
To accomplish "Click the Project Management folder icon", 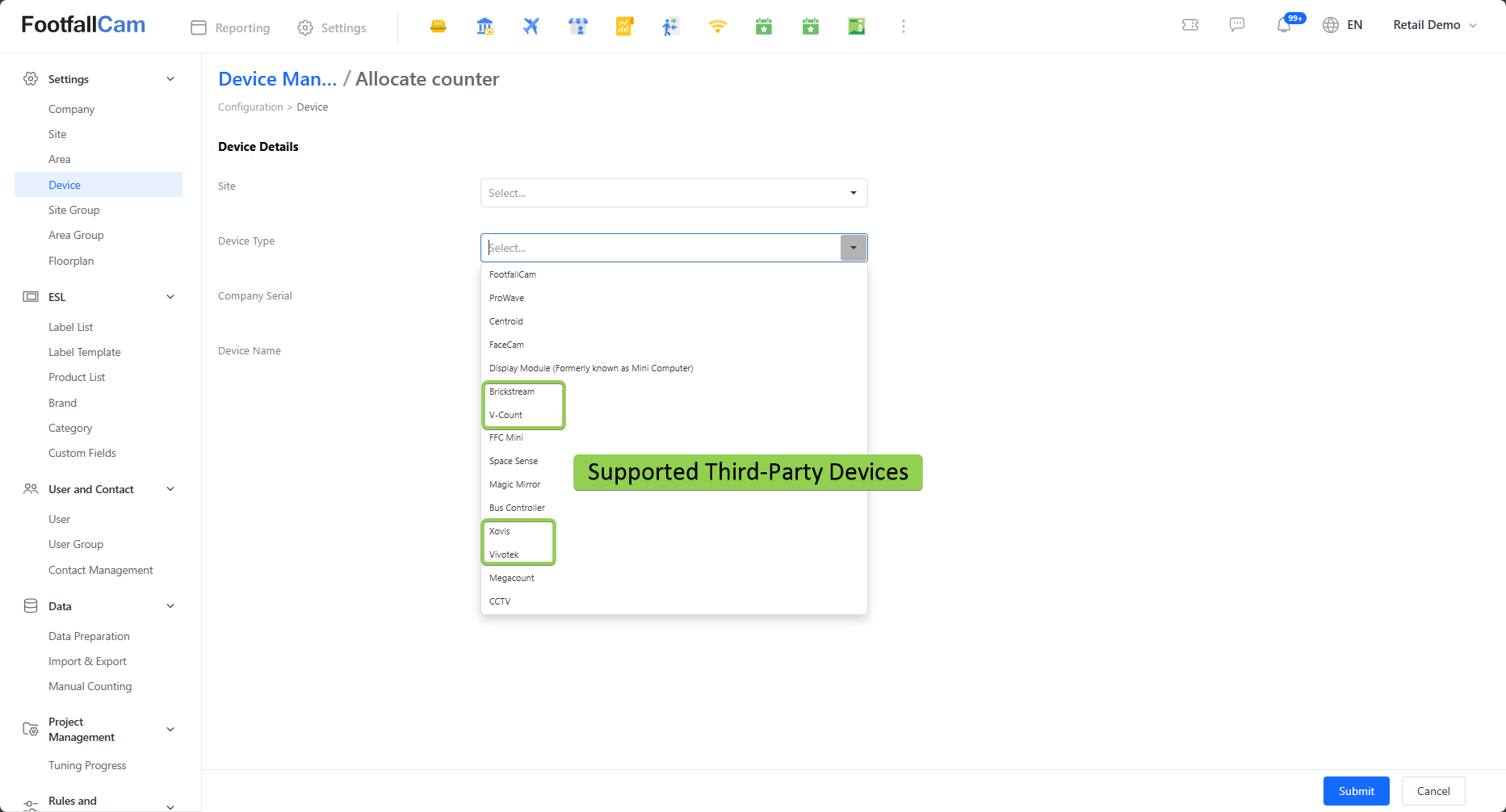I will [31, 729].
